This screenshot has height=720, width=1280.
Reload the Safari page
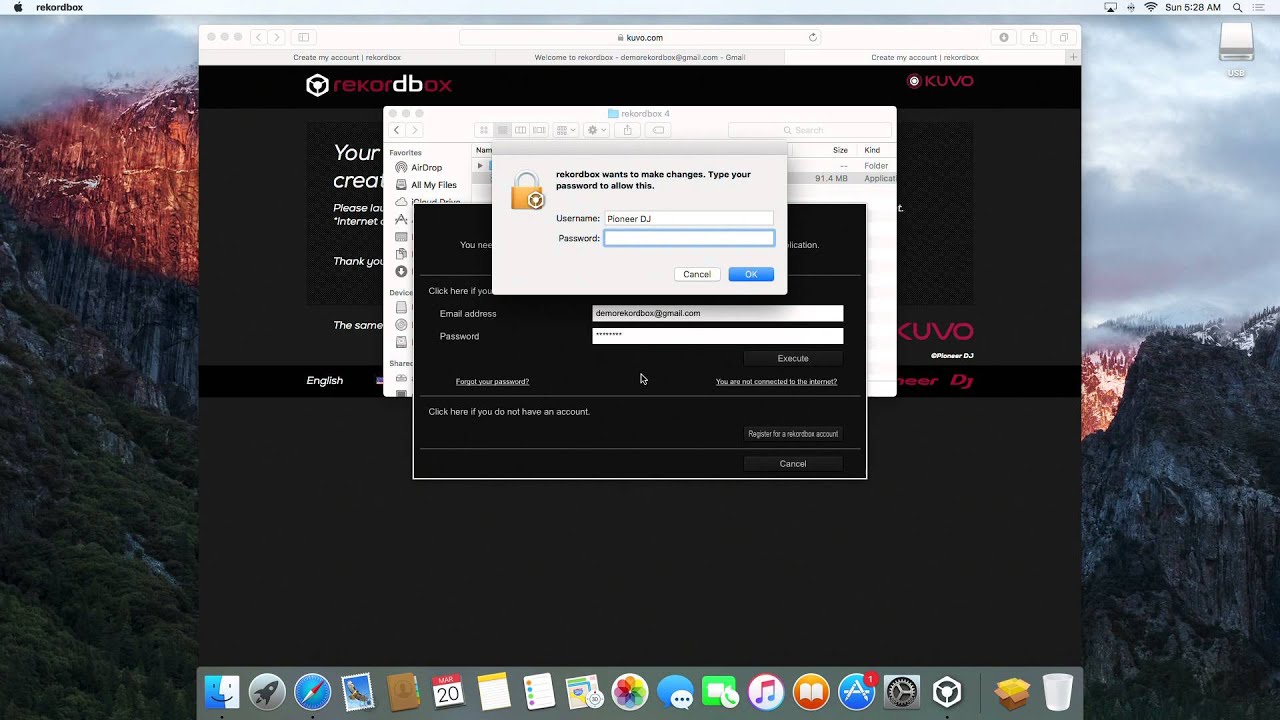[812, 37]
